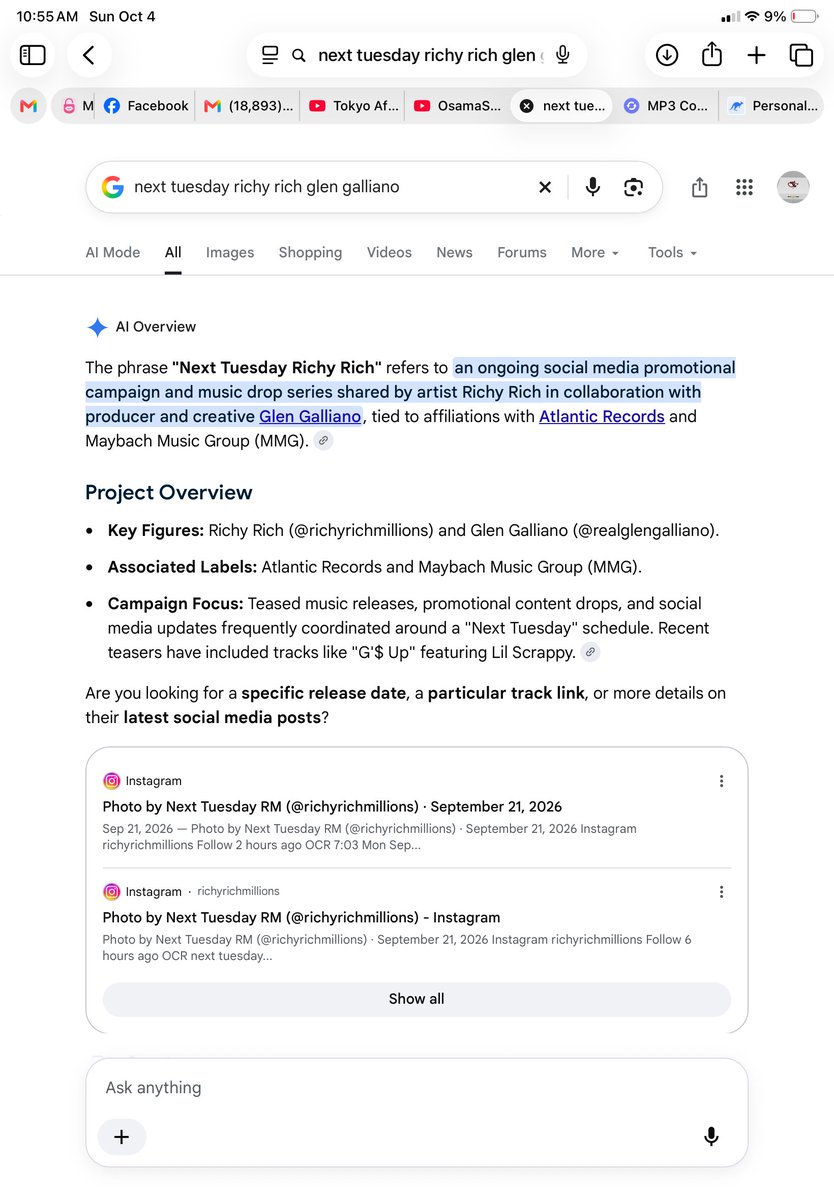Click the AI Overview sparkle icon
The image size is (834, 1200).
pyautogui.click(x=97, y=327)
